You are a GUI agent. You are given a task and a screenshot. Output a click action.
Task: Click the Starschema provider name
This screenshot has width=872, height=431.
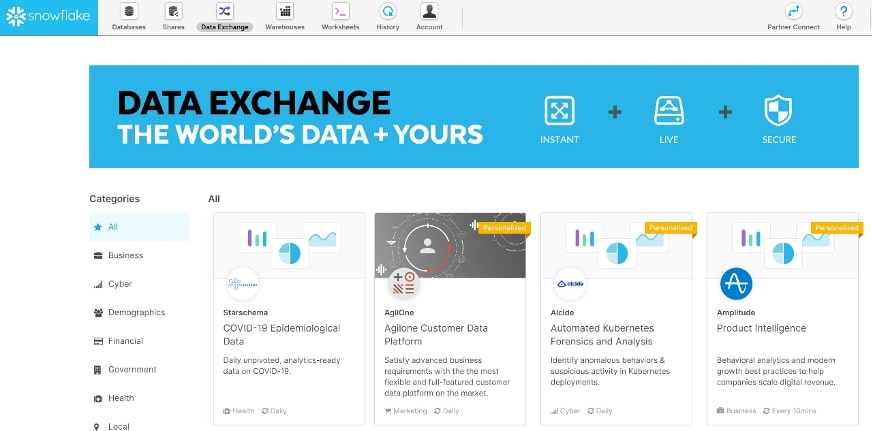(x=245, y=313)
